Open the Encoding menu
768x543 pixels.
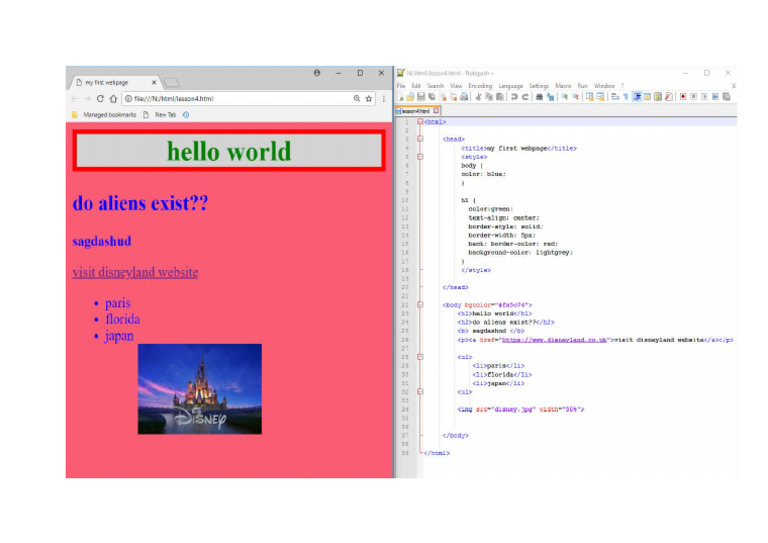tap(479, 86)
